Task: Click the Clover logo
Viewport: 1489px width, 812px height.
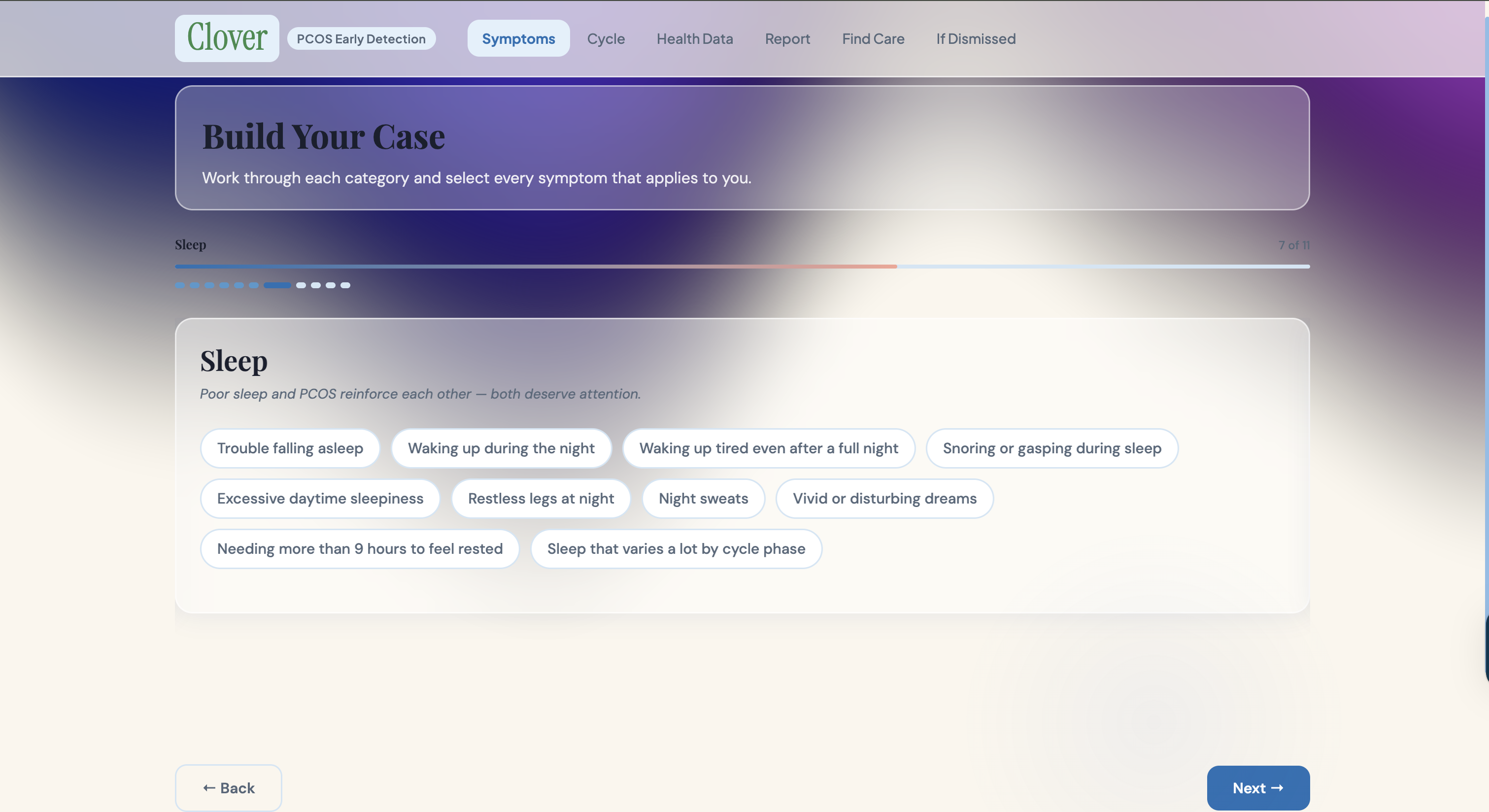Action: coord(227,38)
